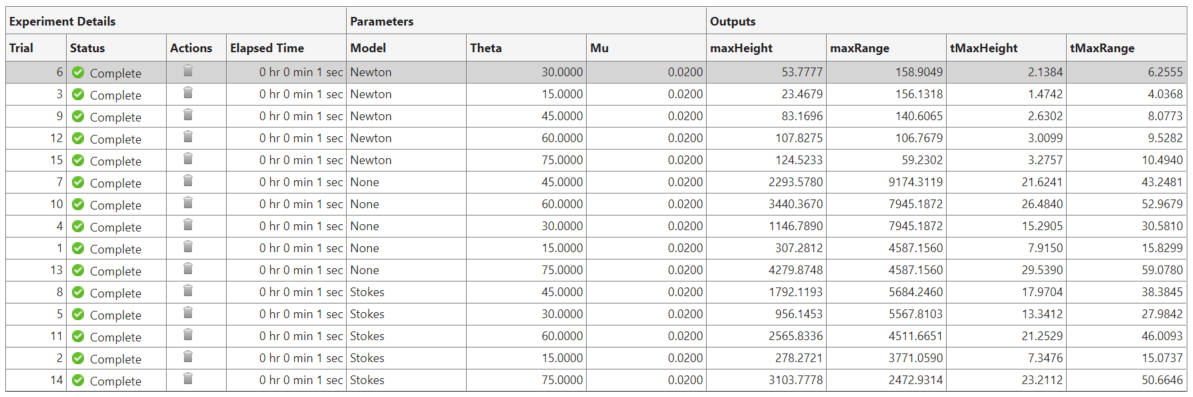Click the green Complete checkmark on trial 1
1193x397 pixels.
78,249
